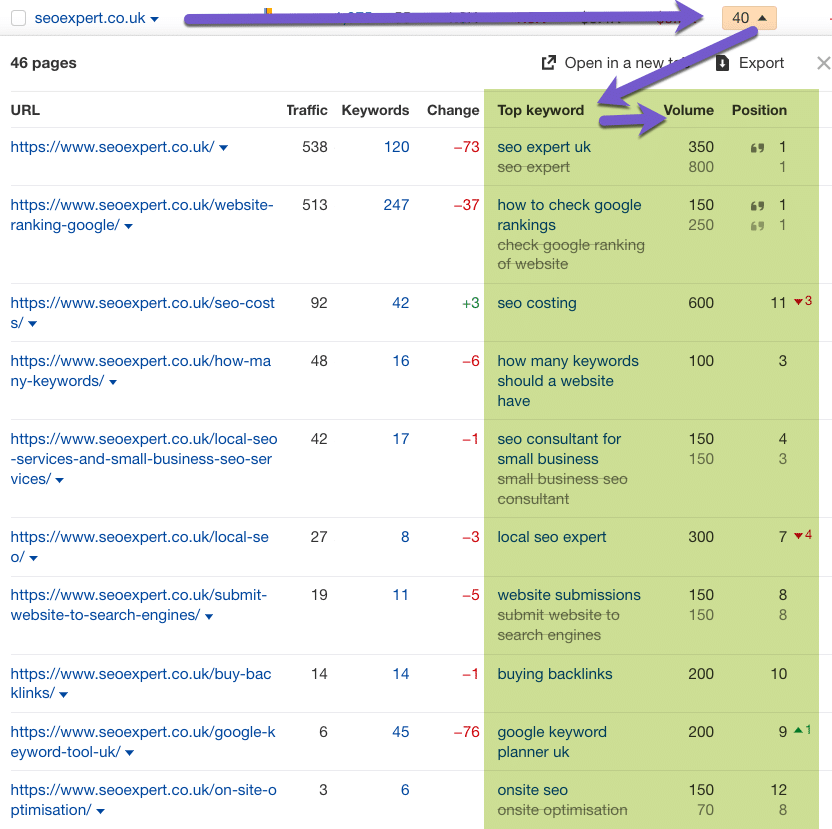Click the local seo expert keyword

point(552,537)
